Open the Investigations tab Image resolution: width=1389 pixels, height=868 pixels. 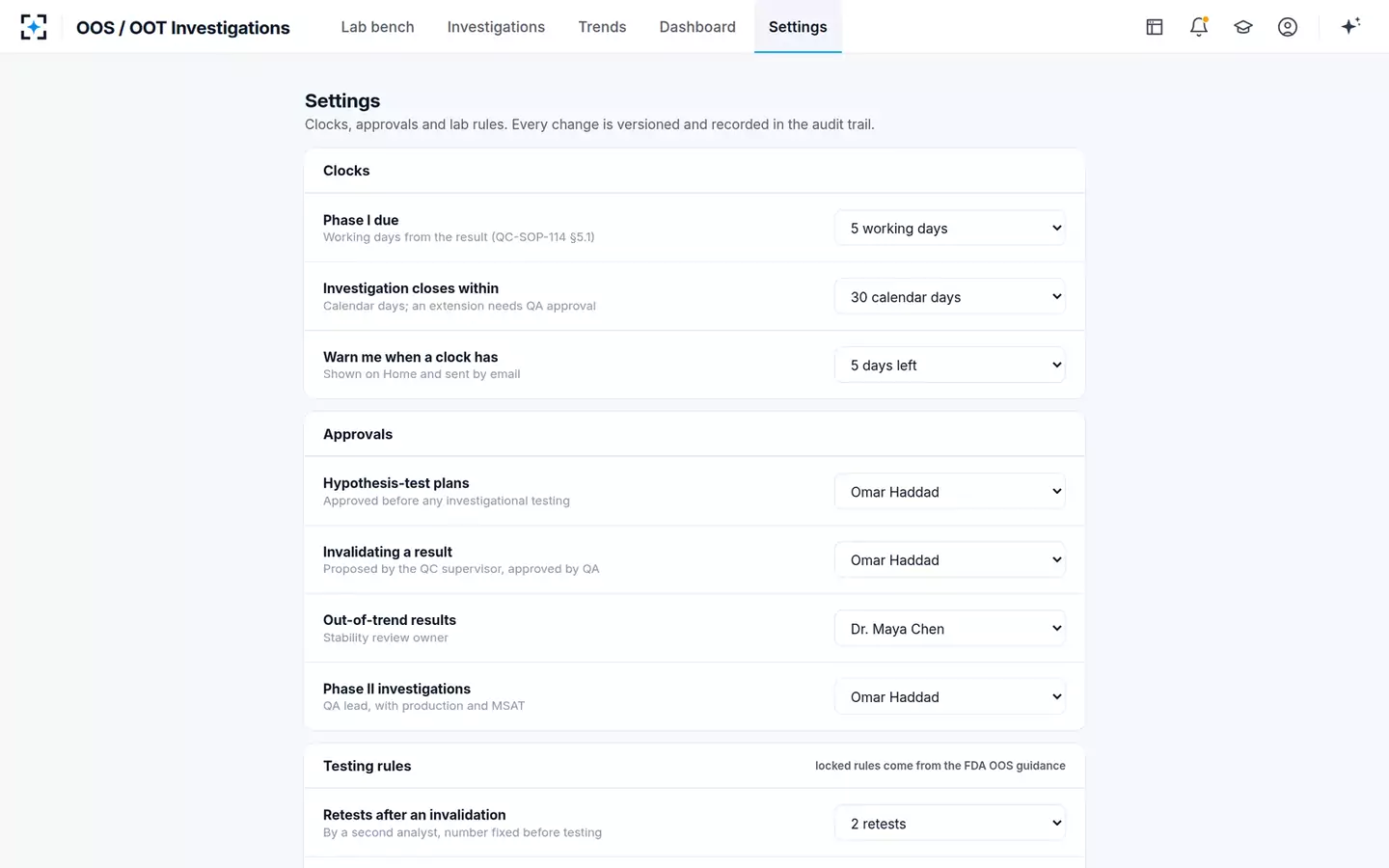496,27
